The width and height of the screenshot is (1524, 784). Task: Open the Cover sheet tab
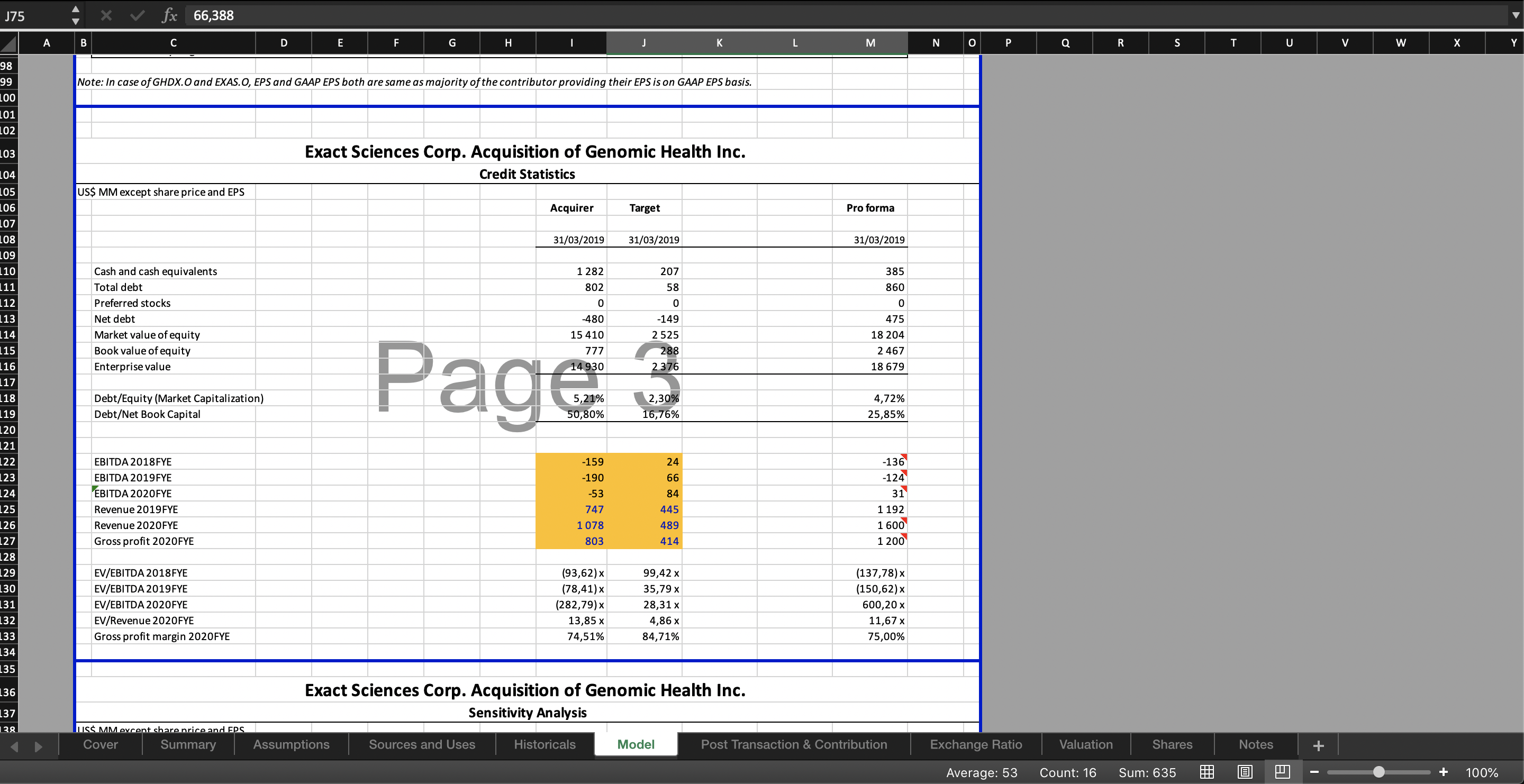click(x=101, y=744)
